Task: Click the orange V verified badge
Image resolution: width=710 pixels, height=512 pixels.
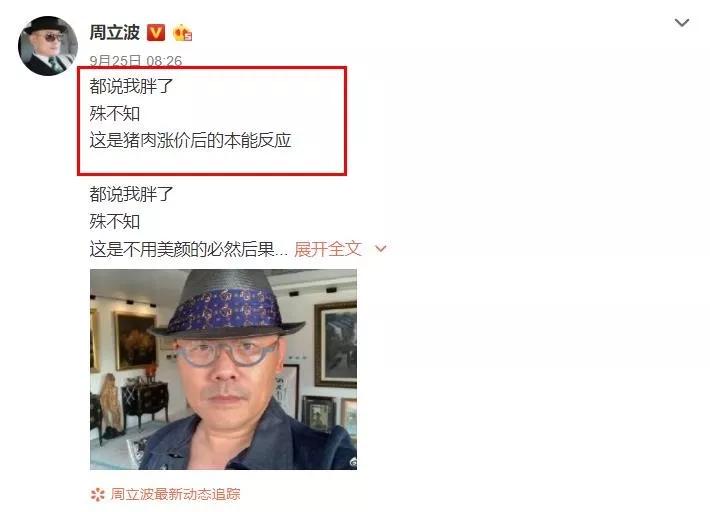Action: [x=156, y=33]
